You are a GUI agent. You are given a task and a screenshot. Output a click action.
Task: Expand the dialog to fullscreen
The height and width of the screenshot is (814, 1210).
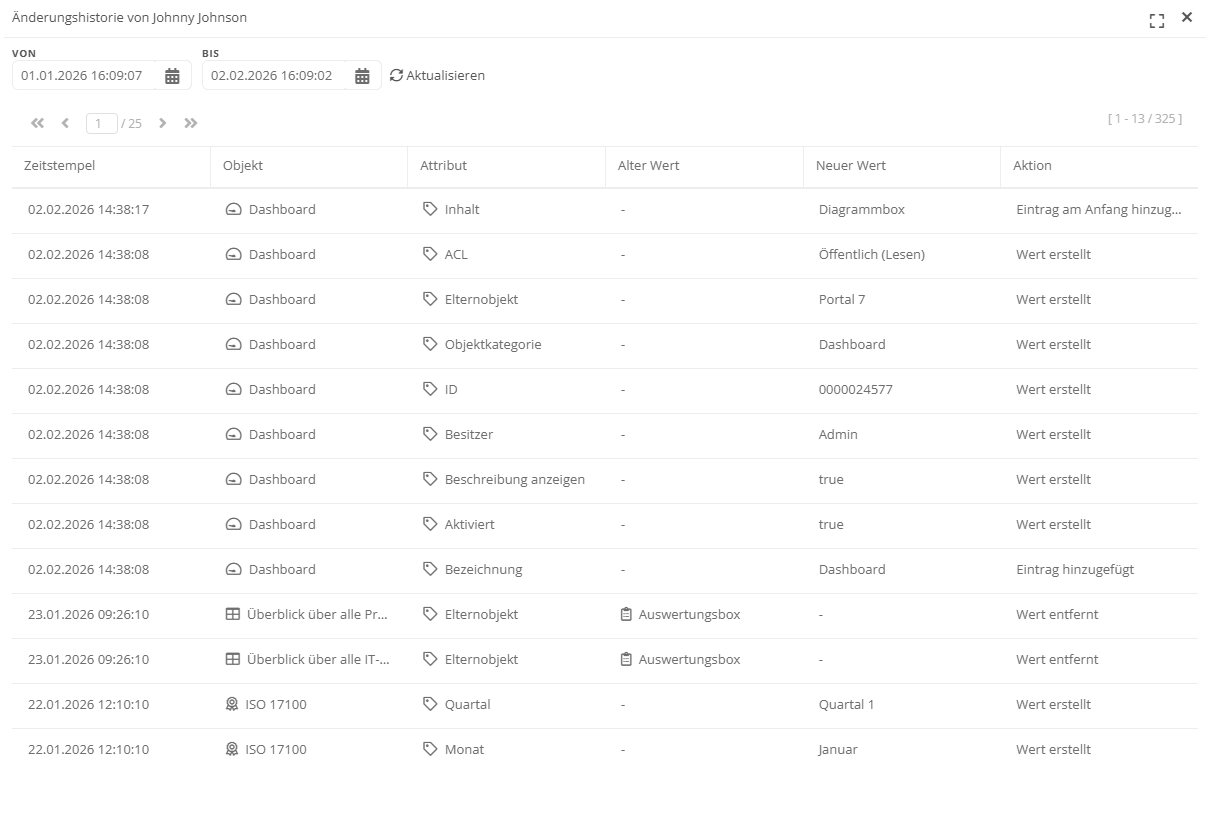point(1157,20)
